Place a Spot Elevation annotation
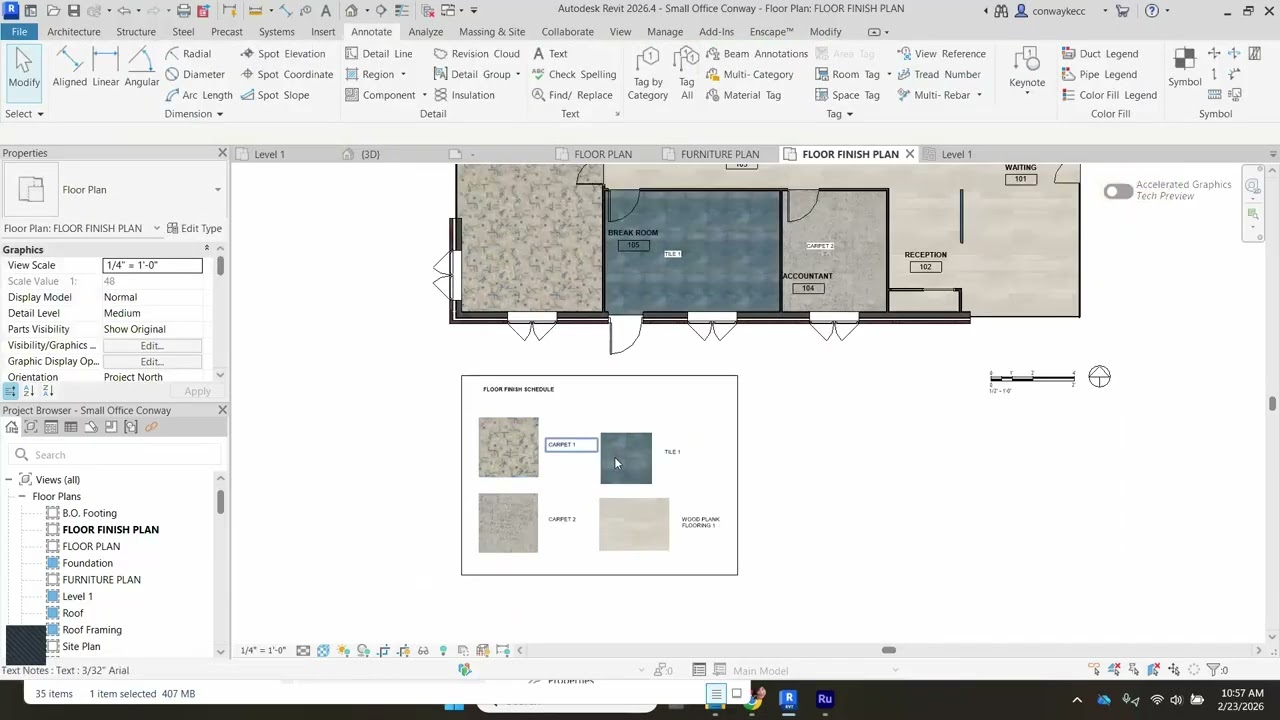Viewport: 1280px width, 720px height. point(283,54)
